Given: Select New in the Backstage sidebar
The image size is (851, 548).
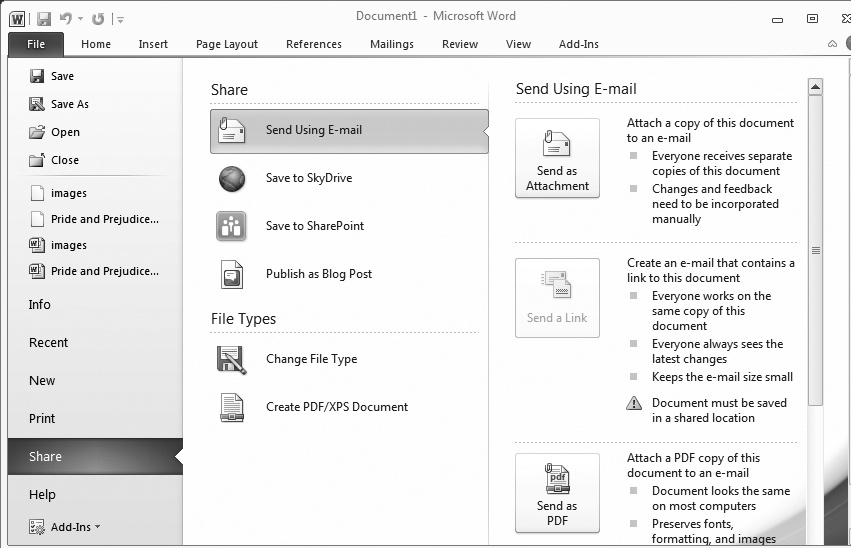Looking at the screenshot, I should (95, 380).
